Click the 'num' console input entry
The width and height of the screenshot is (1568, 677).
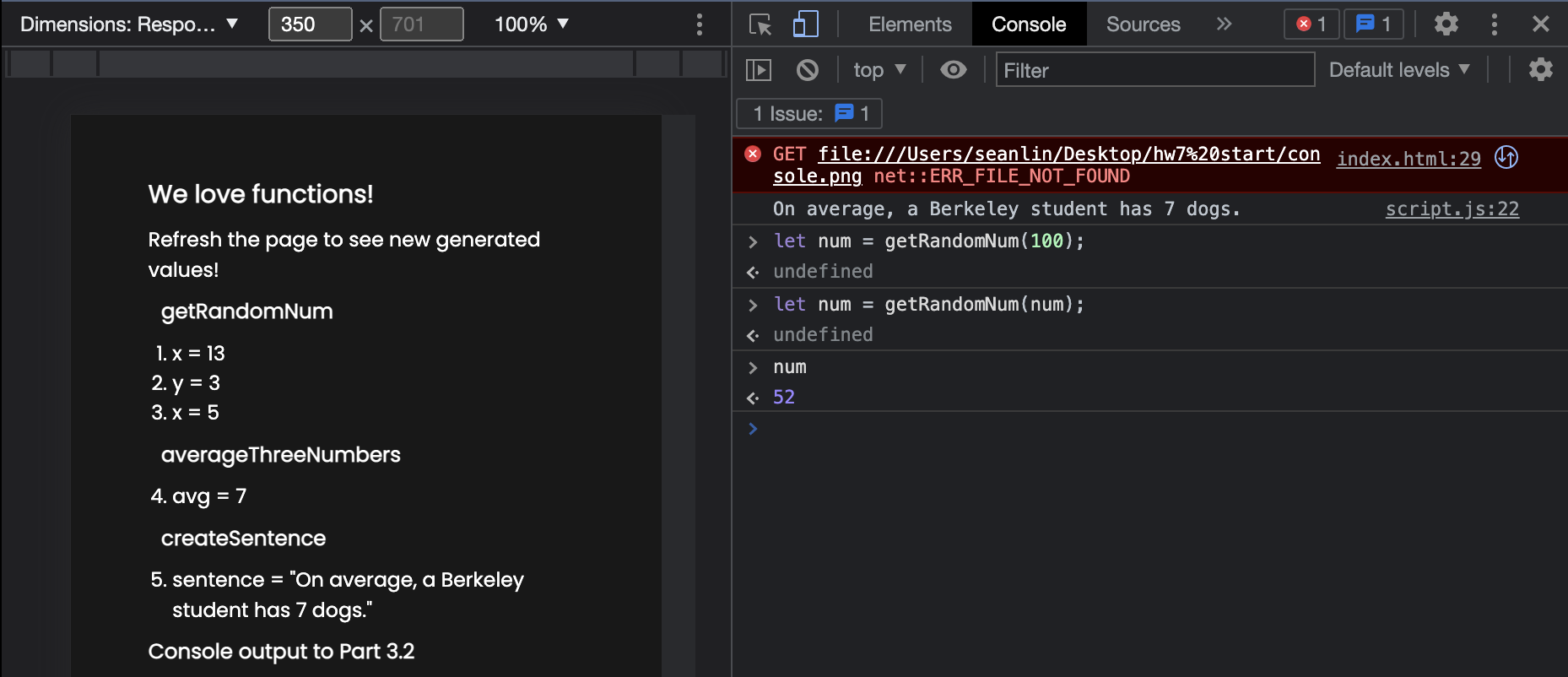coord(790,367)
